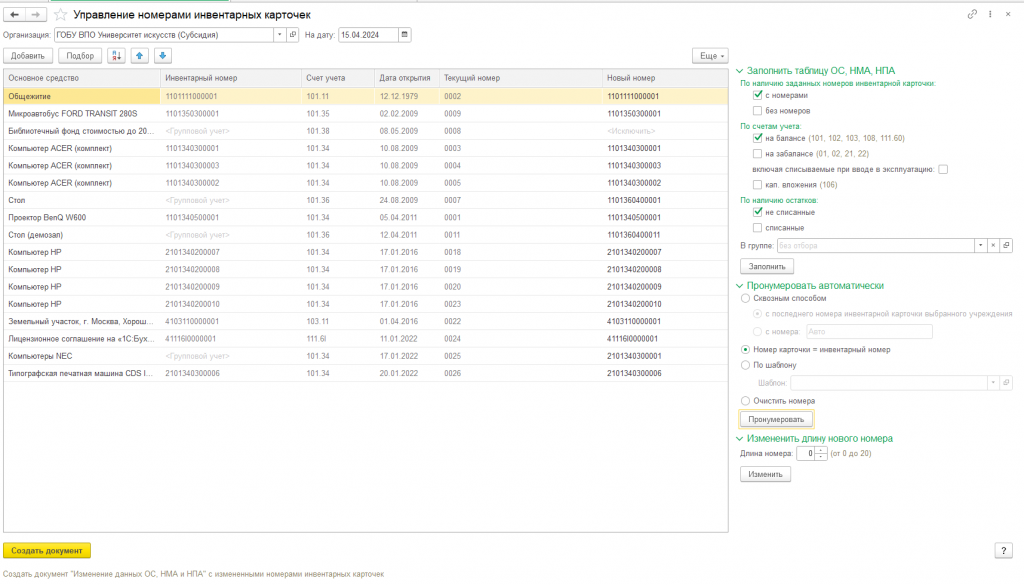Screen dimensions: 1024x585
Task: Open the three-dot form options menu
Action: tap(990, 14)
